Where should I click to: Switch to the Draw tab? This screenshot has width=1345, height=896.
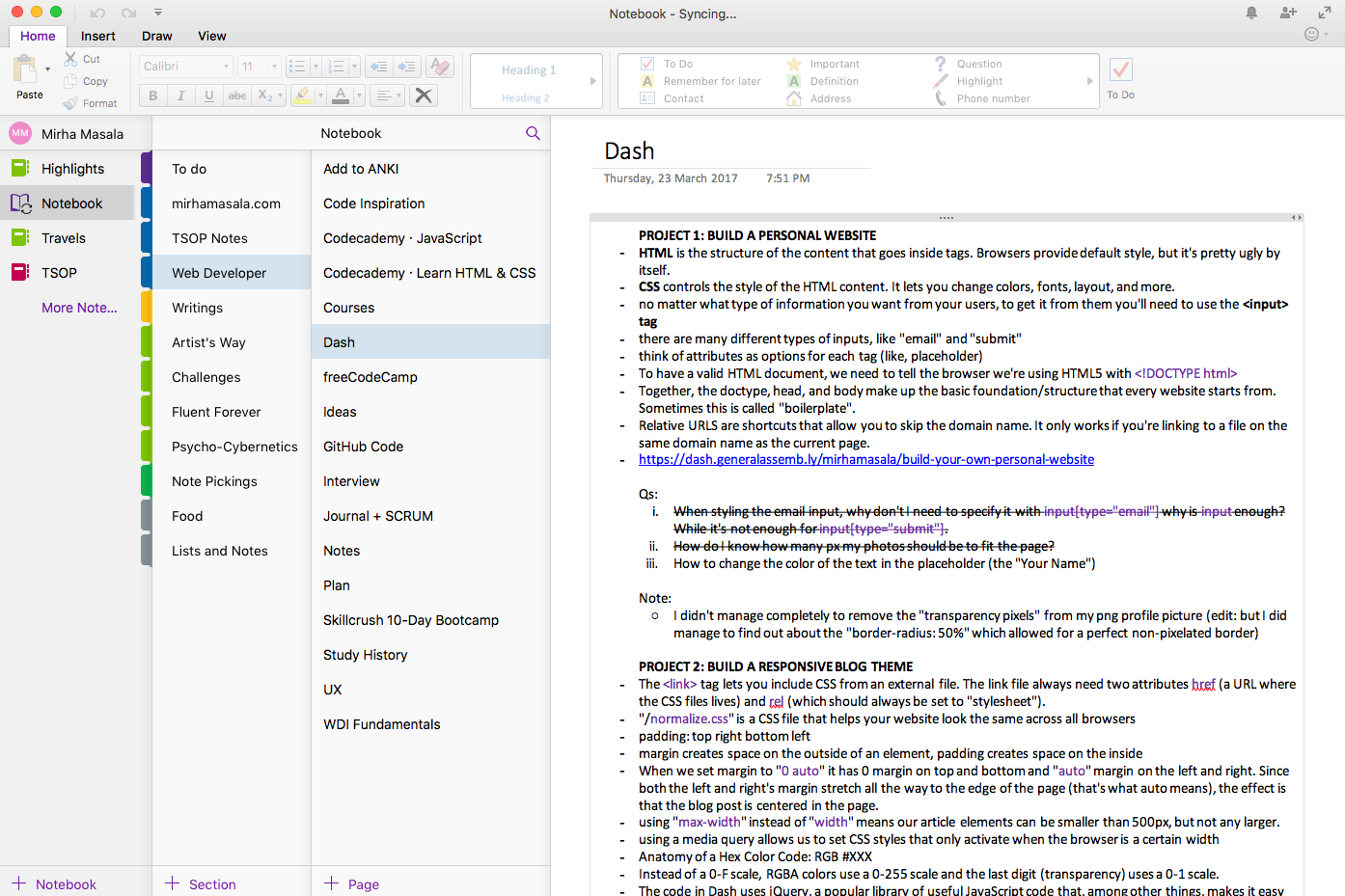tap(156, 36)
